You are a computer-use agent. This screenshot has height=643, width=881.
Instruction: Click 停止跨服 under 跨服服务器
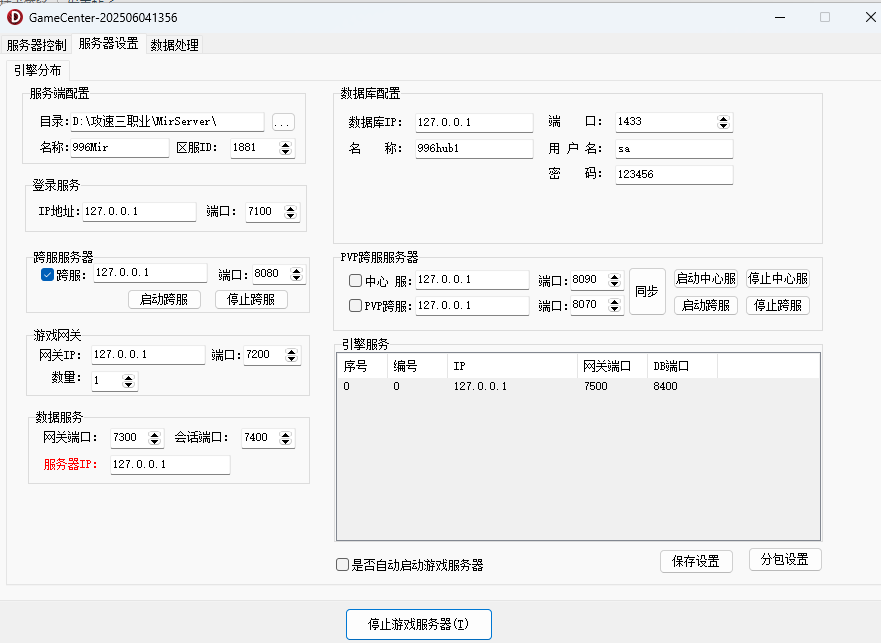pyautogui.click(x=251, y=300)
